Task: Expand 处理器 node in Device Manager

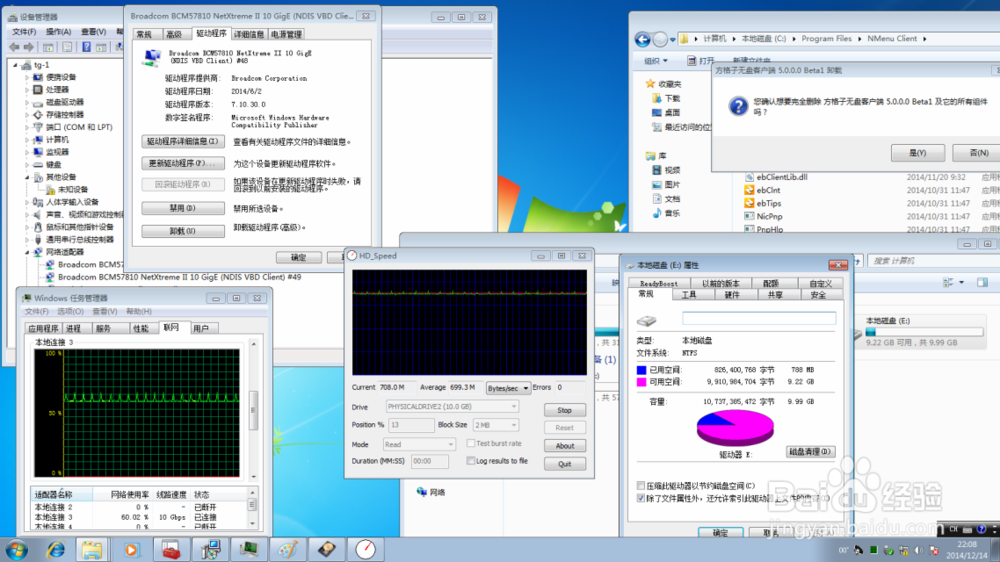Action: coord(27,90)
